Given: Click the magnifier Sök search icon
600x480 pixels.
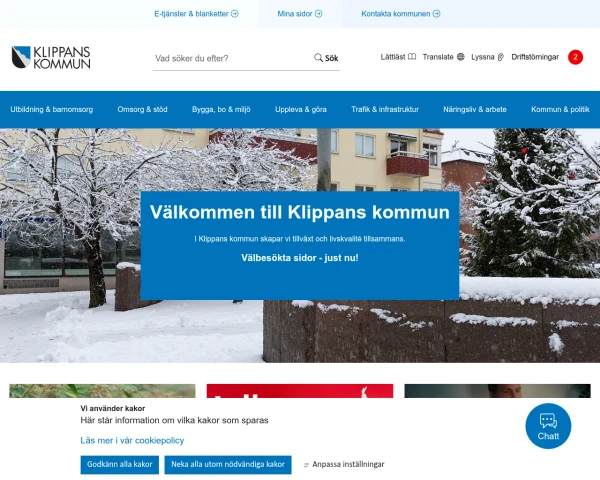Looking at the screenshot, I should point(318,57).
